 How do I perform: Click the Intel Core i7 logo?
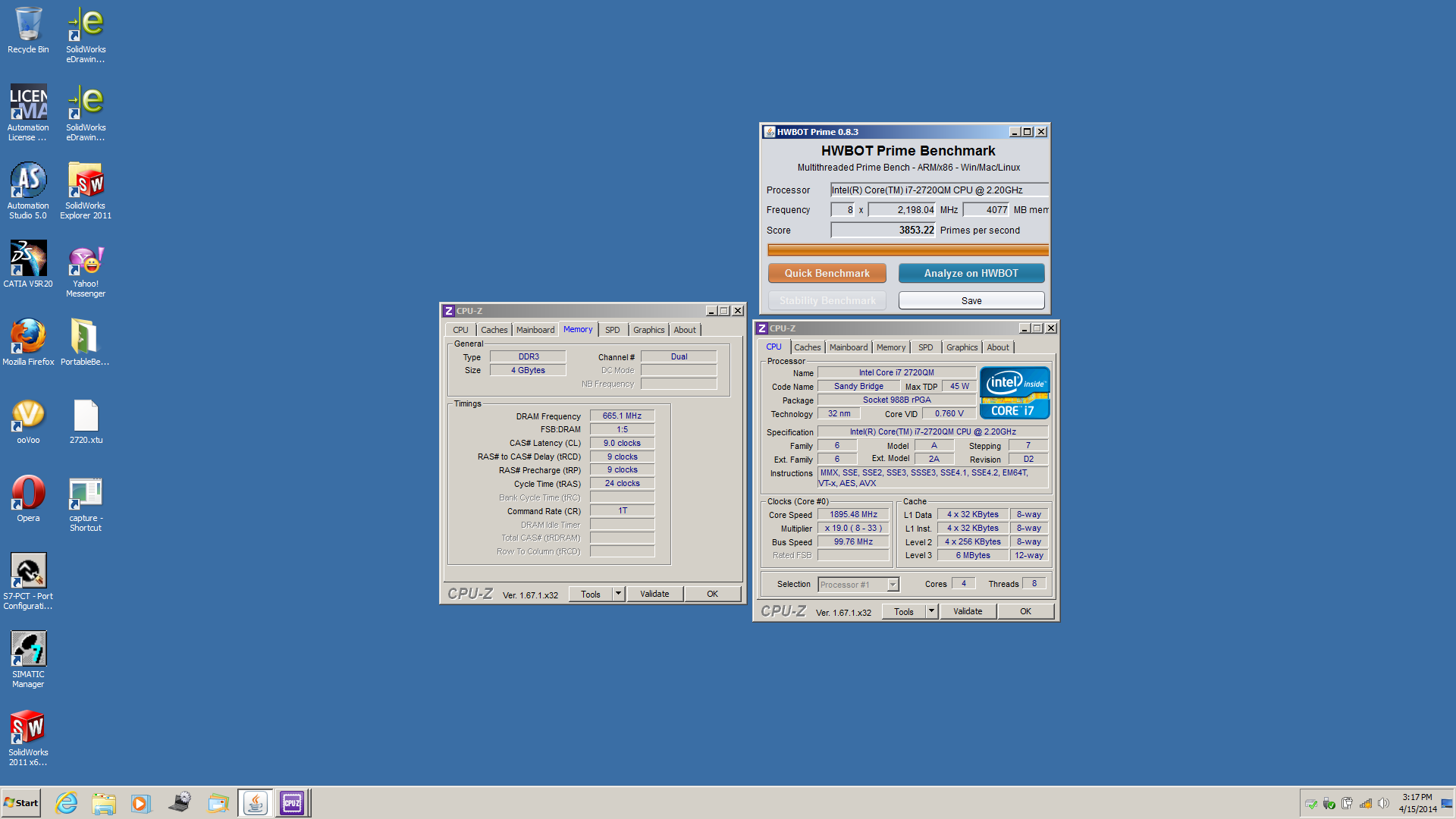coord(1015,392)
